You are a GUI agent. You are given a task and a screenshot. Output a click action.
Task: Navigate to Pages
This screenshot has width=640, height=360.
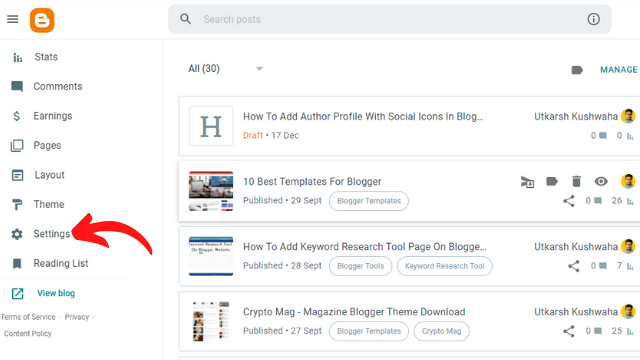(x=47, y=145)
